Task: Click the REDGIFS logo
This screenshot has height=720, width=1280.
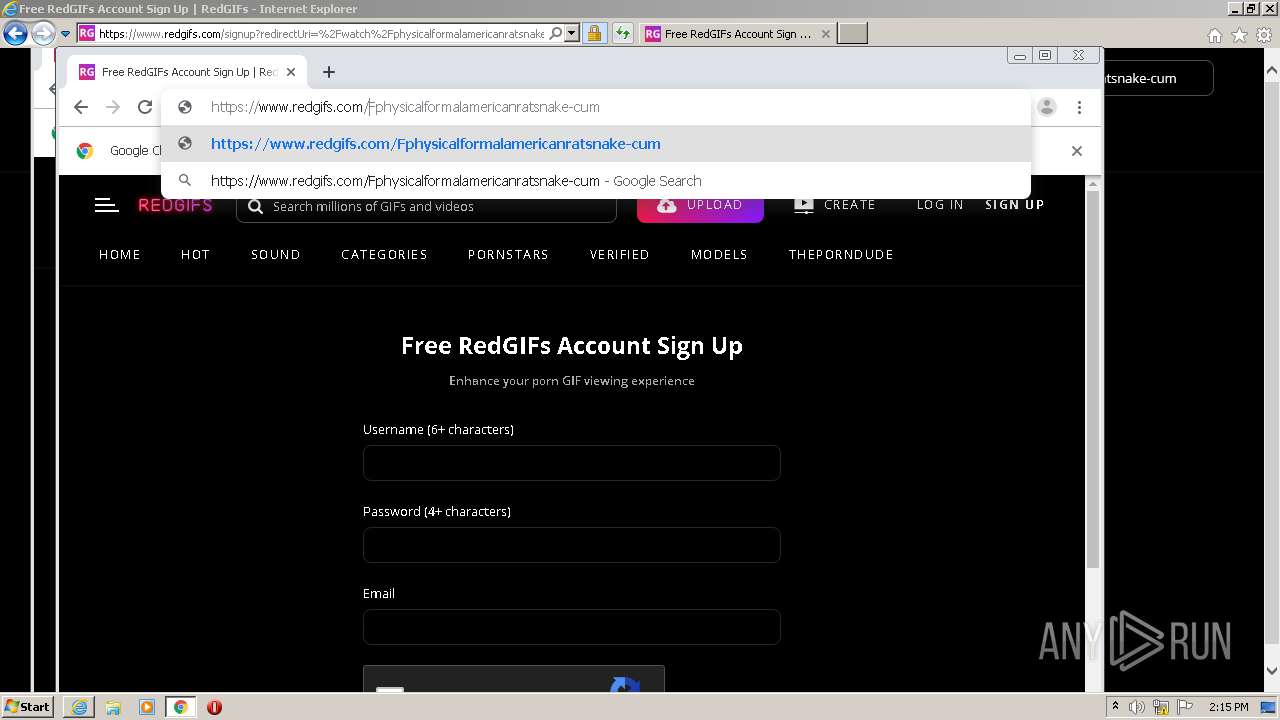Action: tap(175, 205)
